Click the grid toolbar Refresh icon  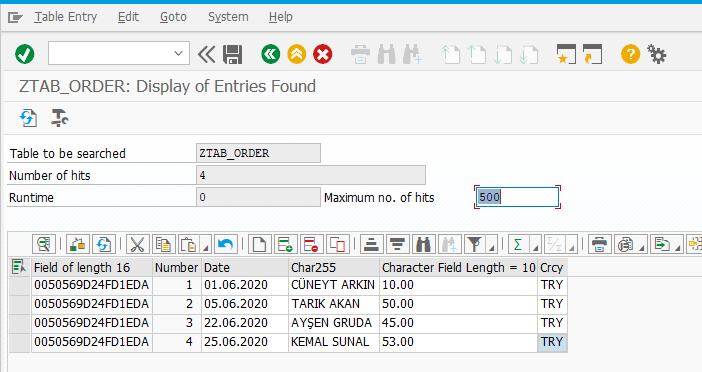point(104,244)
